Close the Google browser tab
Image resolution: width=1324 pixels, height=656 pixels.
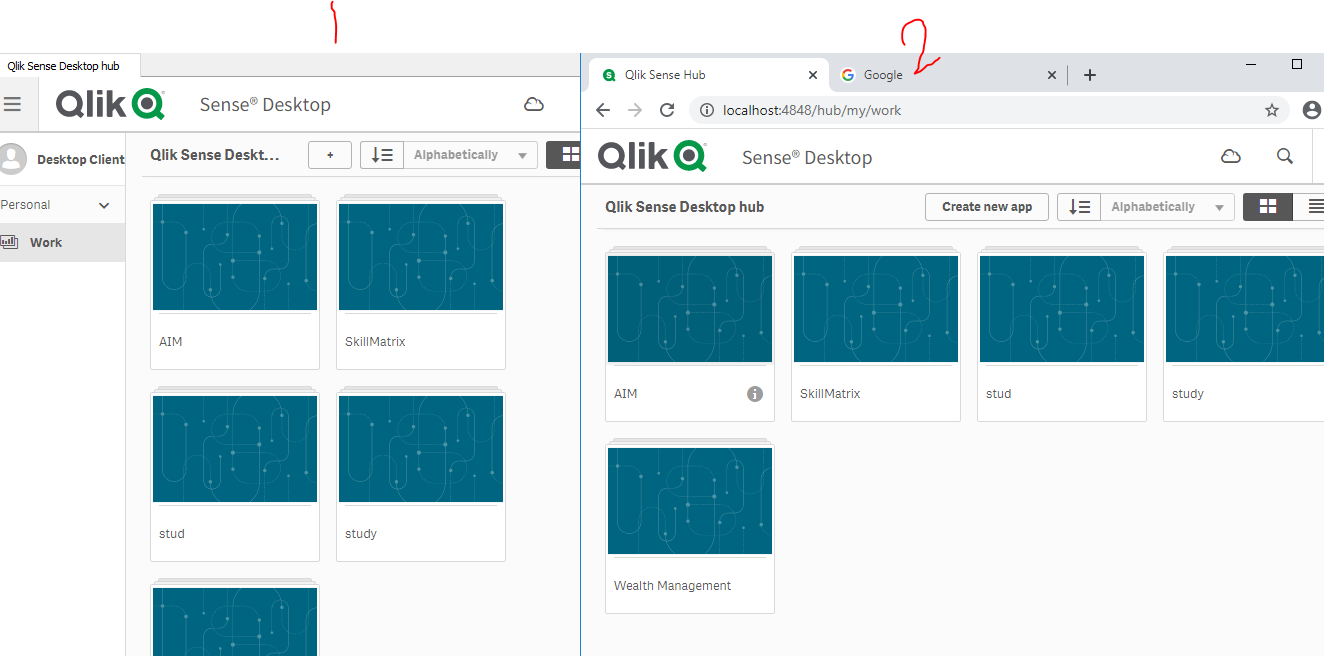pos(1051,75)
